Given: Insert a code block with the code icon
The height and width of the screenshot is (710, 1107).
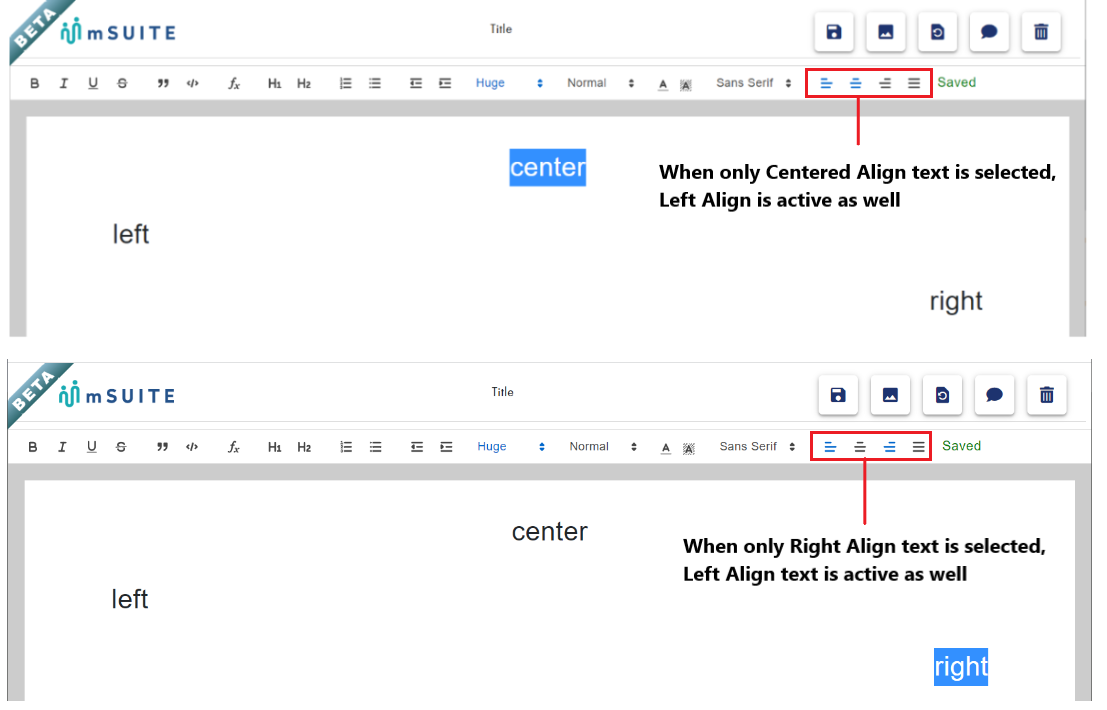Looking at the screenshot, I should click(192, 83).
